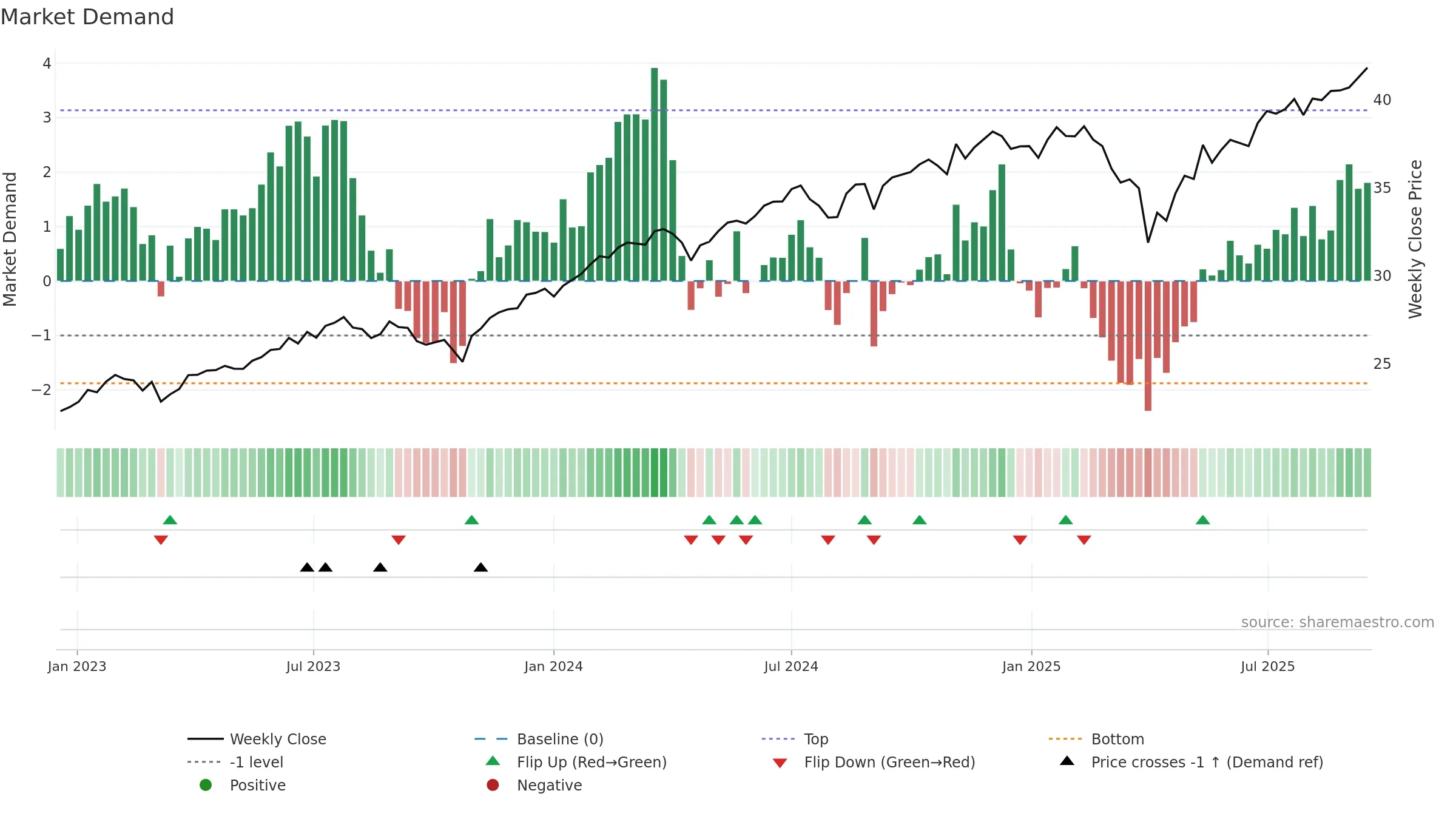The height and width of the screenshot is (819, 1456).
Task: Click the '1' left axis tick
Action: [x=47, y=226]
